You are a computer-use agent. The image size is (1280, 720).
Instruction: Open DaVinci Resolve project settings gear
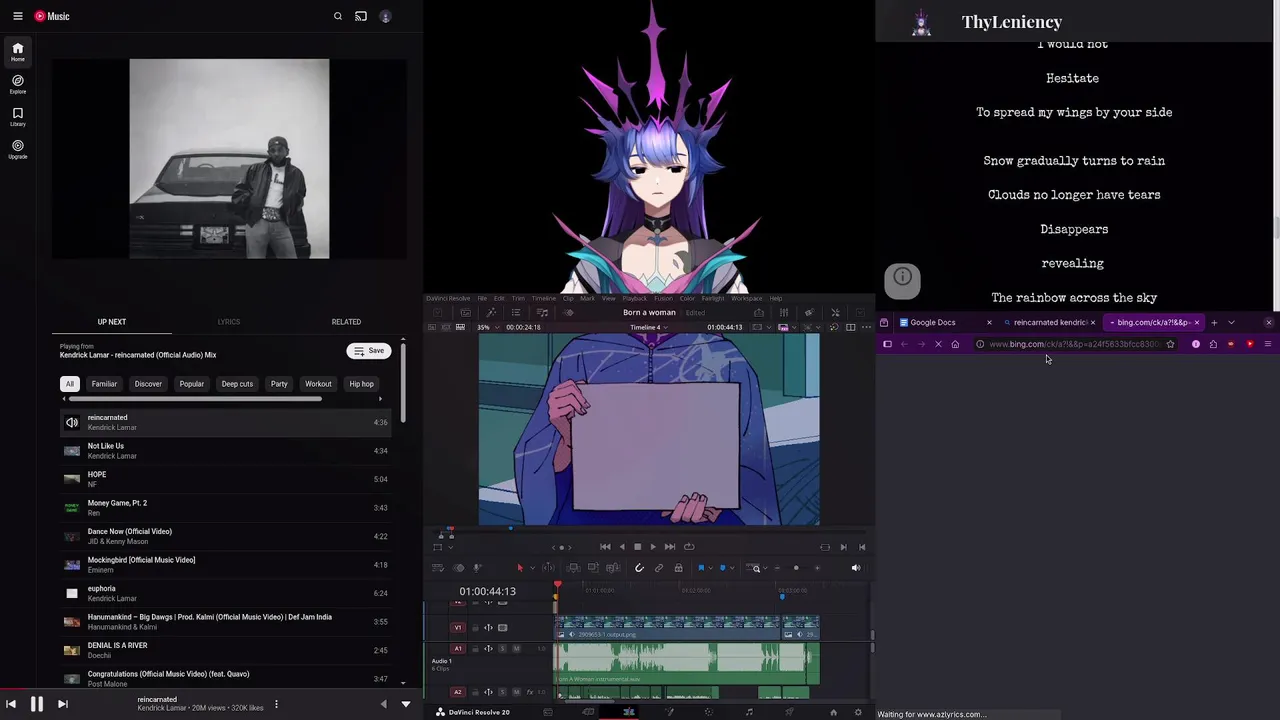pyautogui.click(x=858, y=712)
